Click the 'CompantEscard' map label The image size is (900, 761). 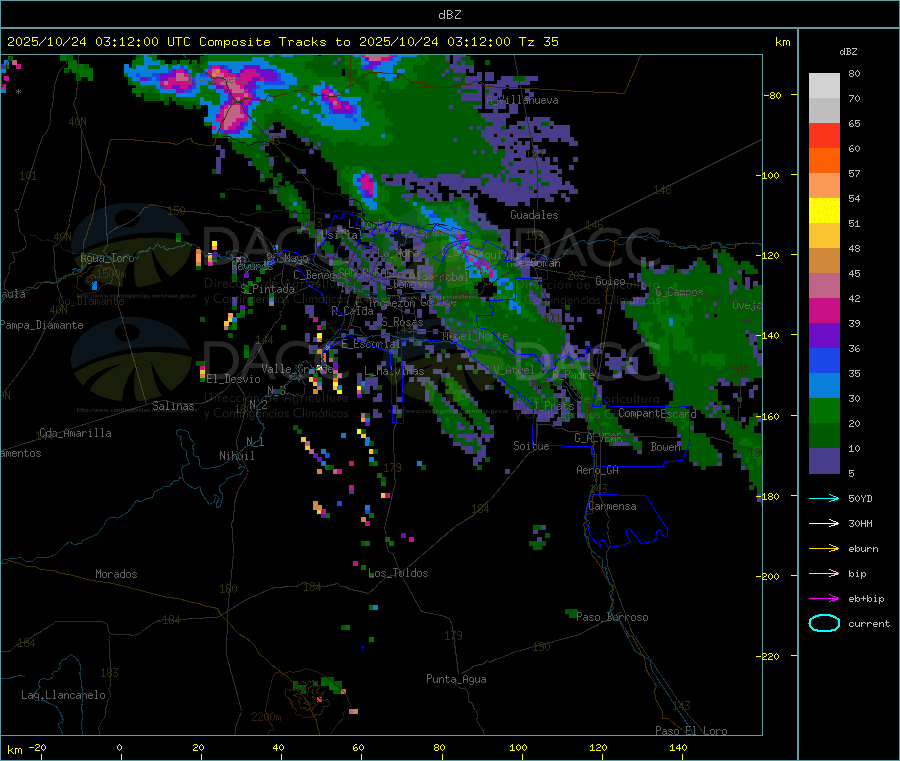tap(657, 414)
